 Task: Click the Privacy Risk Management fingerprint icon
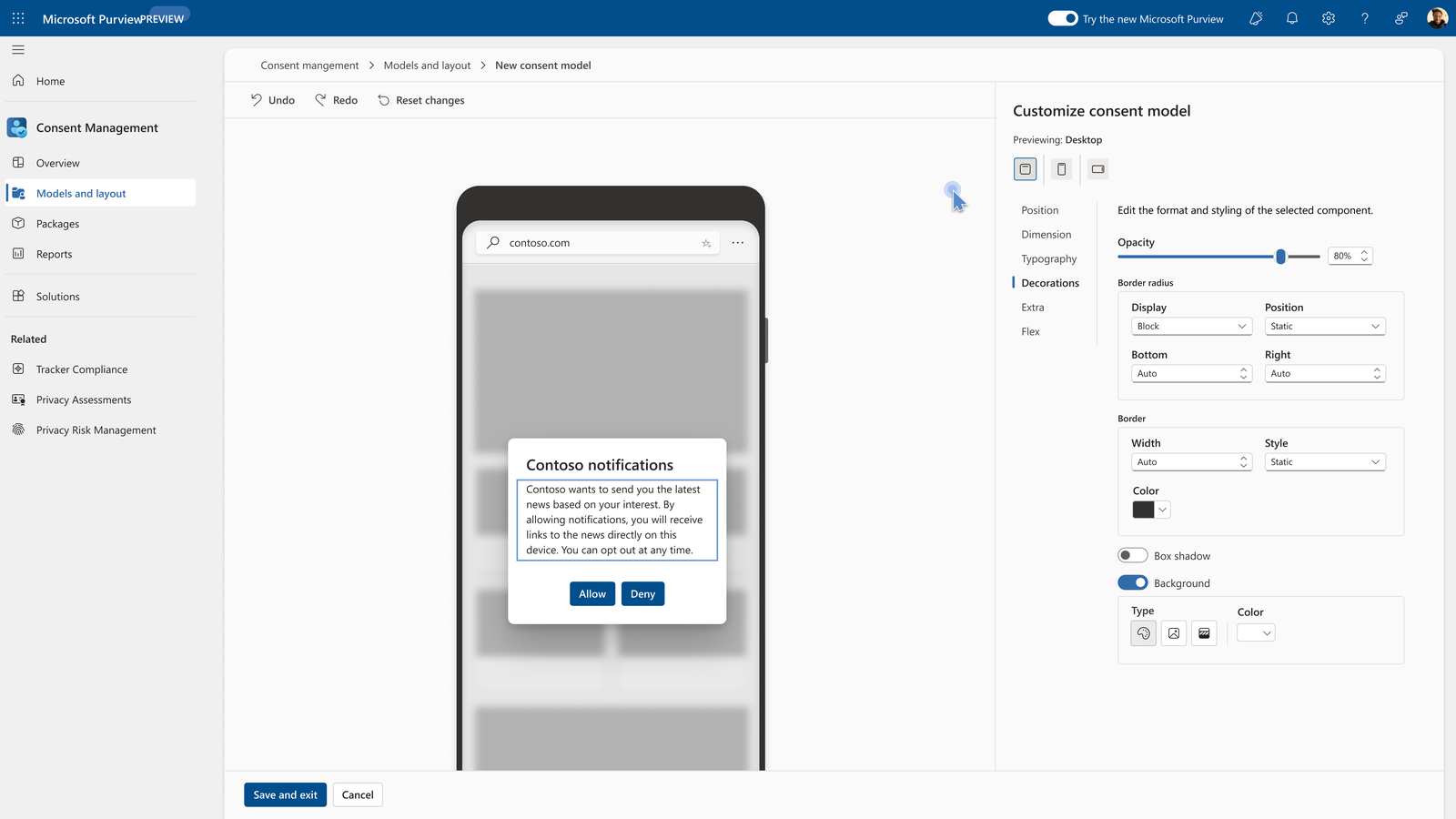coord(18,430)
